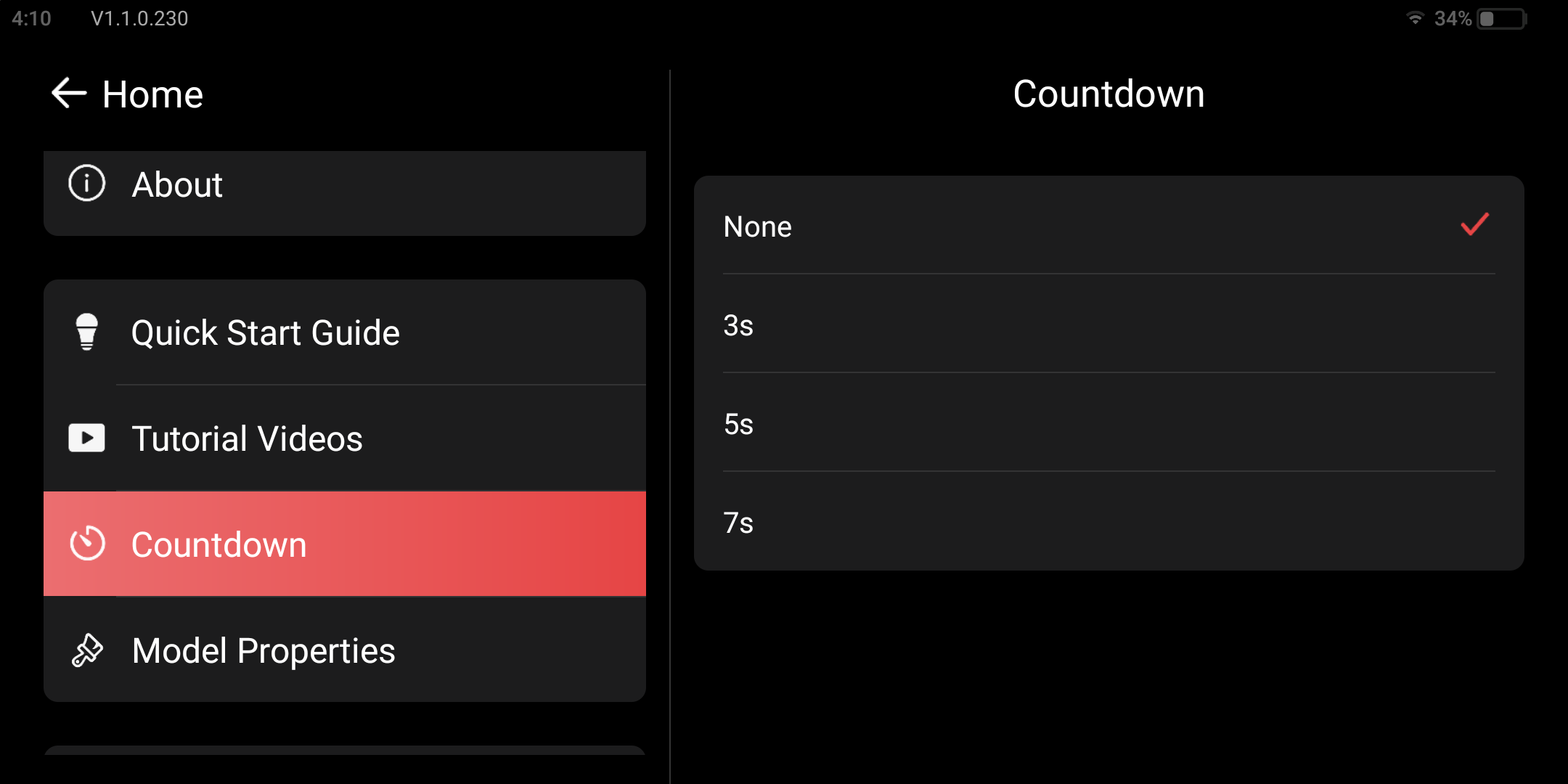The image size is (1568, 784).
Task: Click the About info icon
Action: (x=87, y=184)
